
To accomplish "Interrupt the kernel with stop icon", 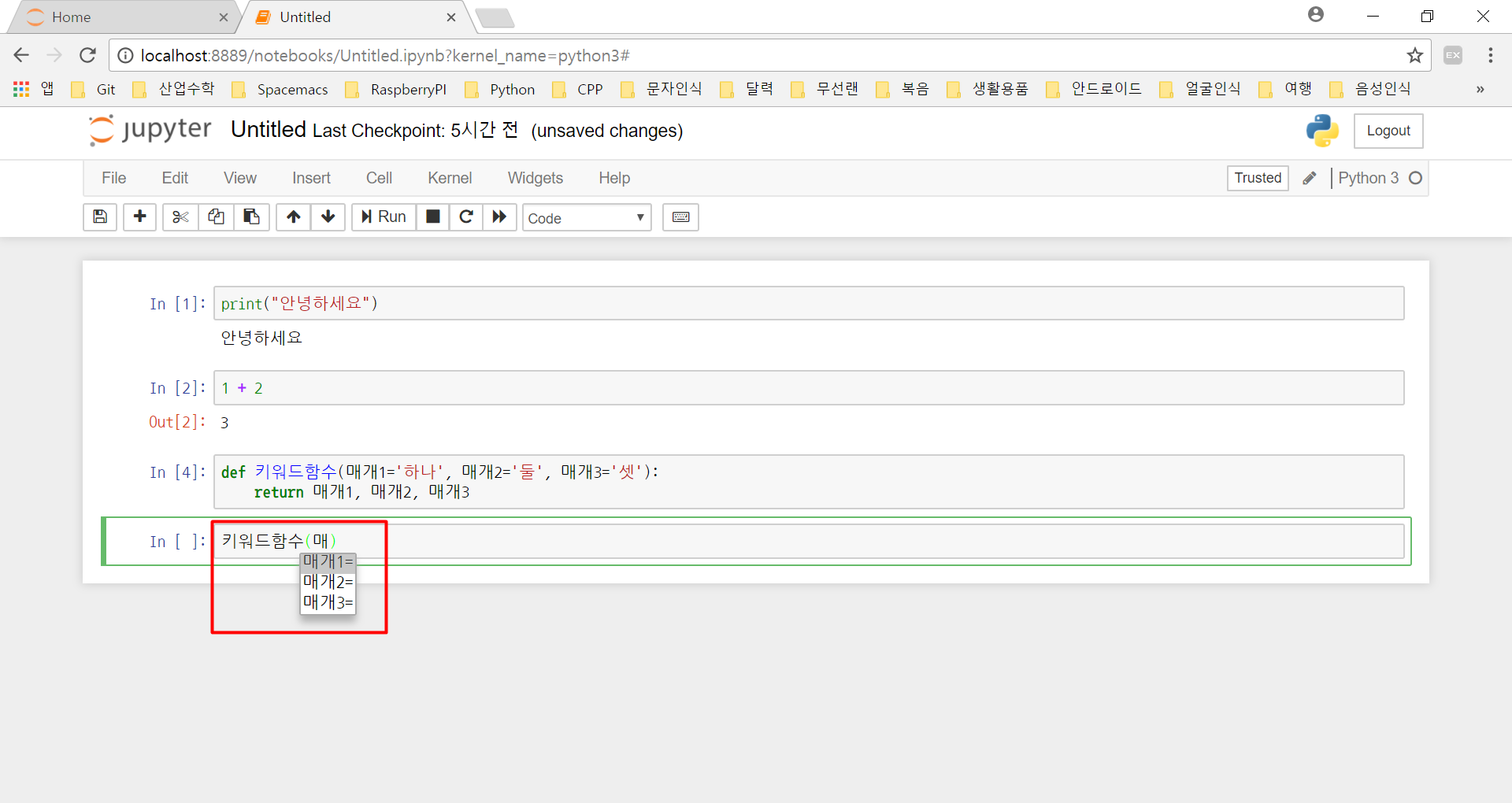I will [432, 217].
